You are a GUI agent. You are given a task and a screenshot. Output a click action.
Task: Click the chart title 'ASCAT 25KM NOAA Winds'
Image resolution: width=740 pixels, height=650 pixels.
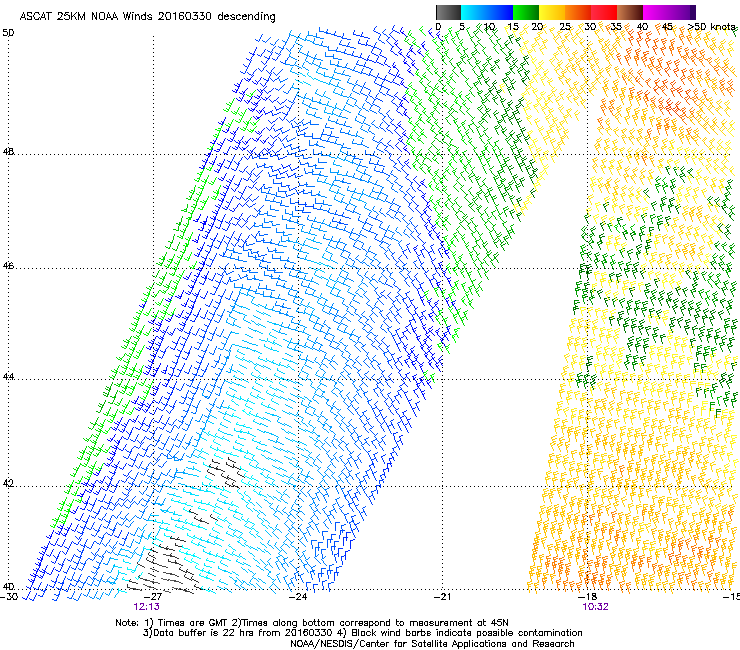(x=87, y=16)
